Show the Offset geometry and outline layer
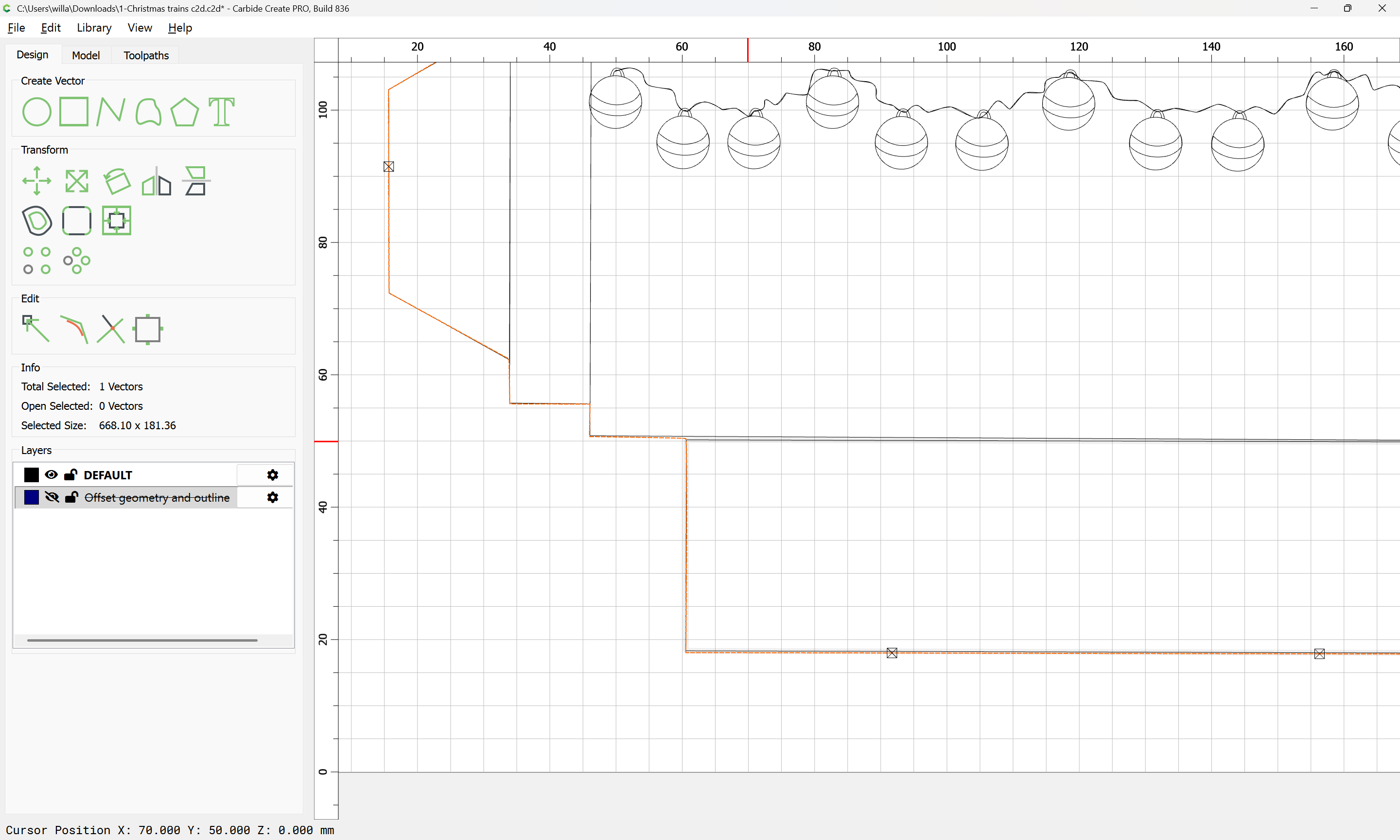The image size is (1400, 840). coord(52,498)
